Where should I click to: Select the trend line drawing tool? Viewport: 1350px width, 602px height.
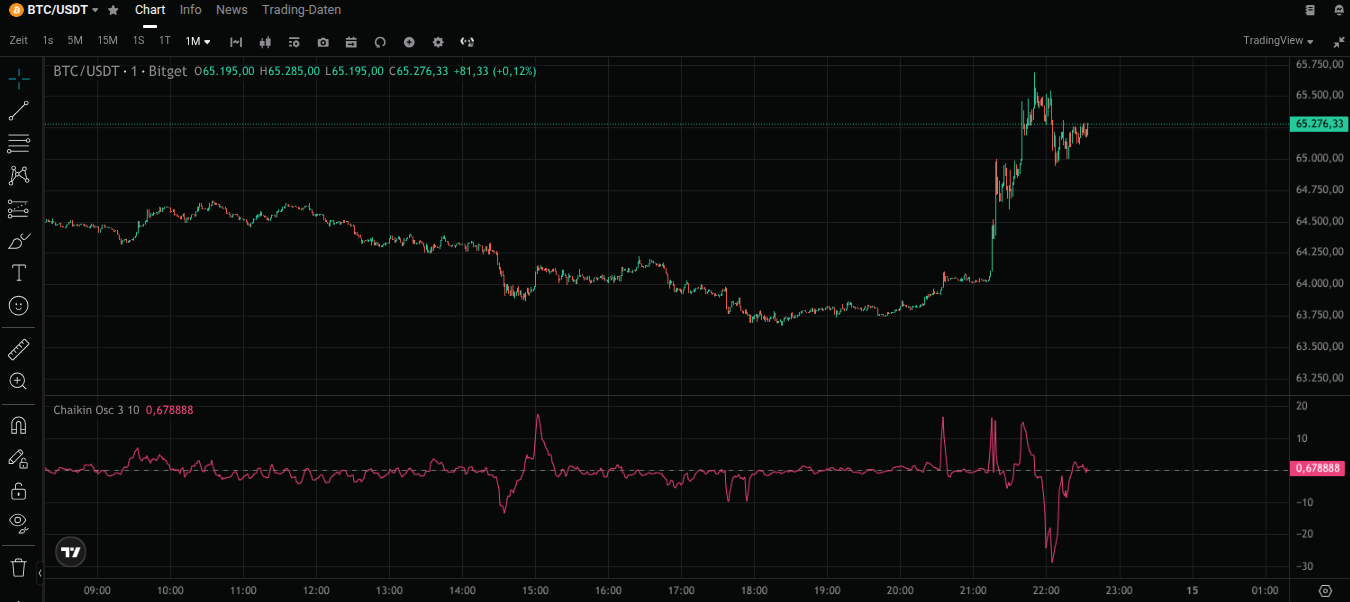[18, 111]
